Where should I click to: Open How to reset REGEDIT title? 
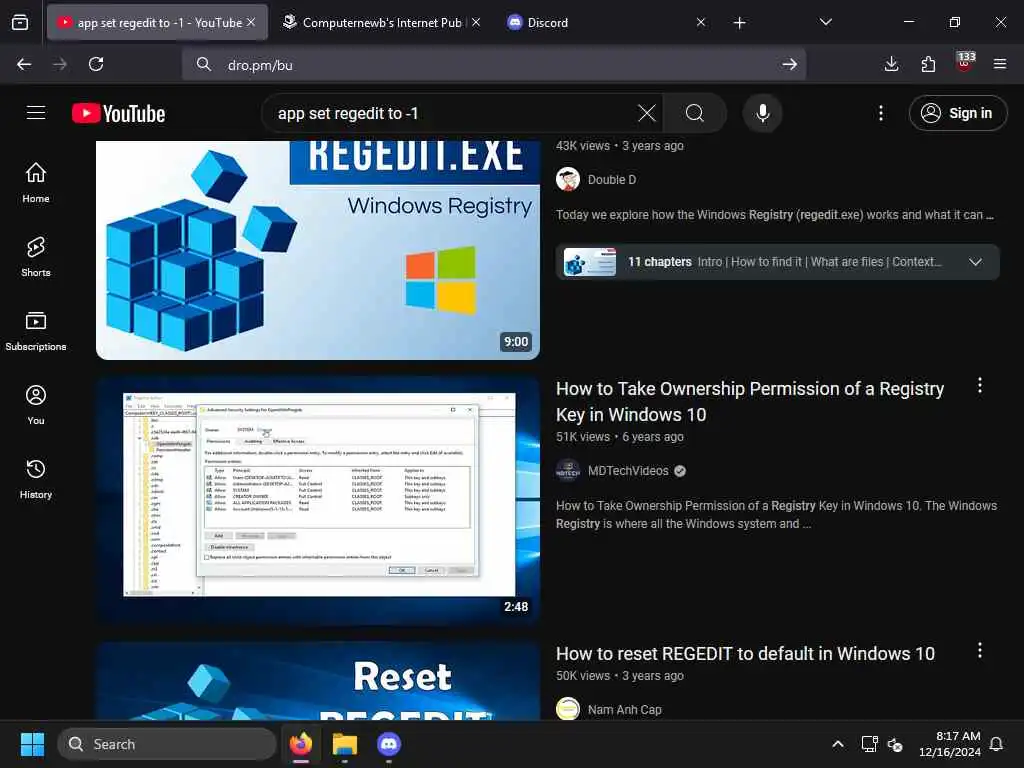coord(745,654)
